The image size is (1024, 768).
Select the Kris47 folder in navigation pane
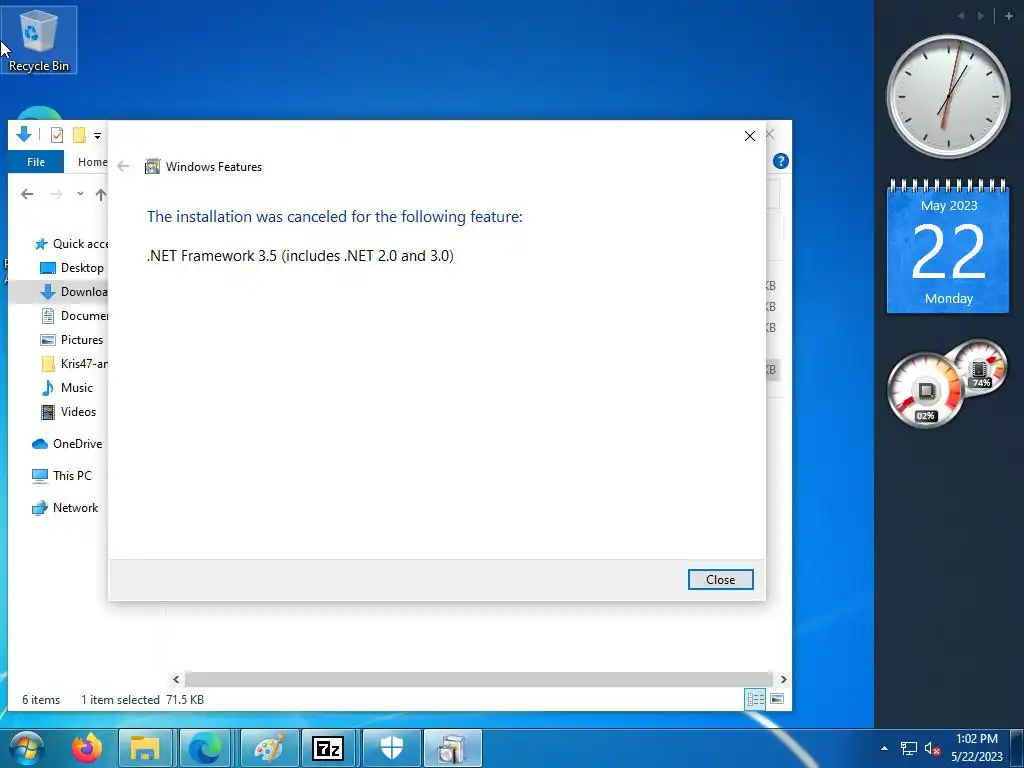[x=74, y=364]
